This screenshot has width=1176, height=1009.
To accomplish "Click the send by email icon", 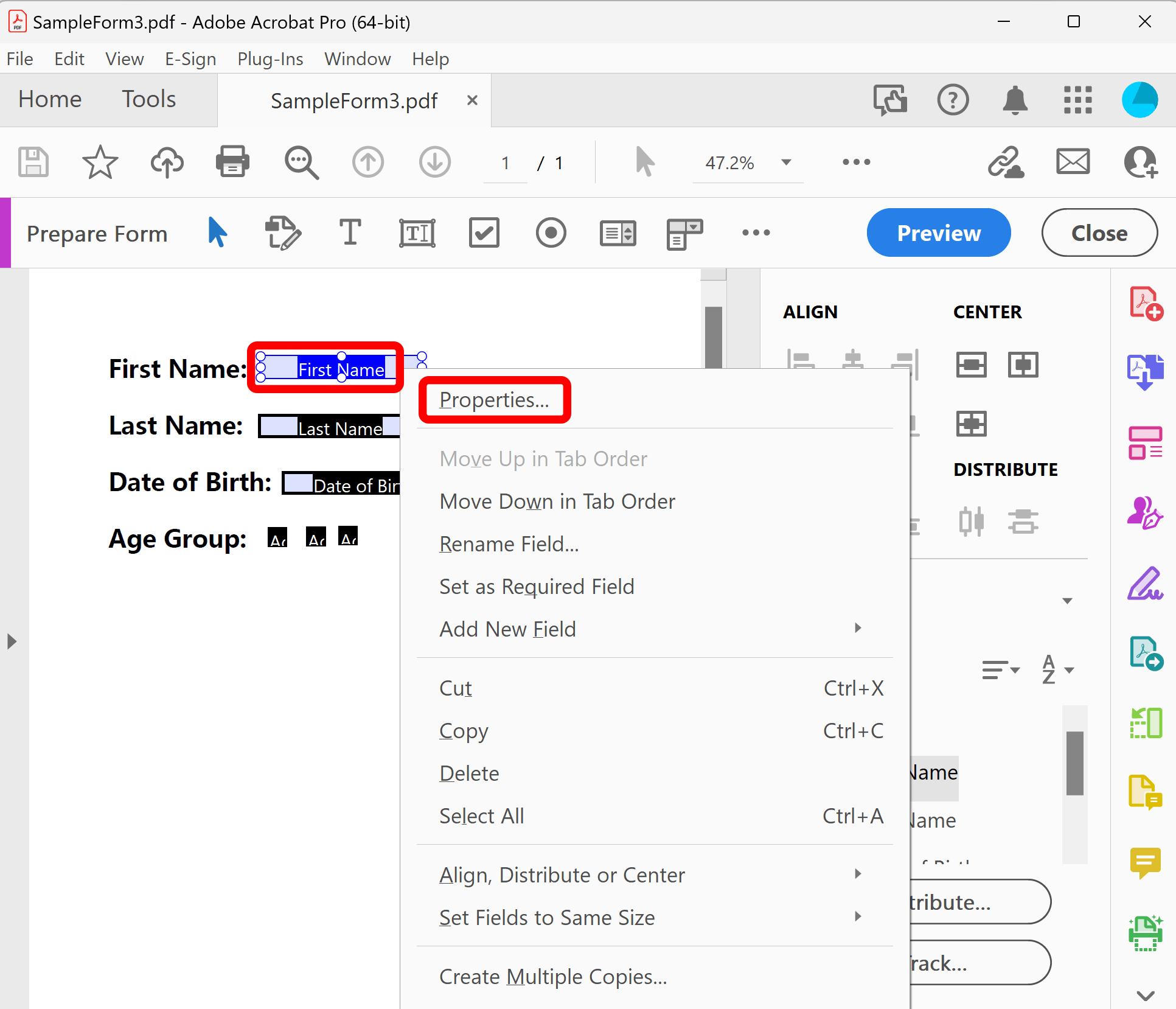I will (x=1072, y=162).
